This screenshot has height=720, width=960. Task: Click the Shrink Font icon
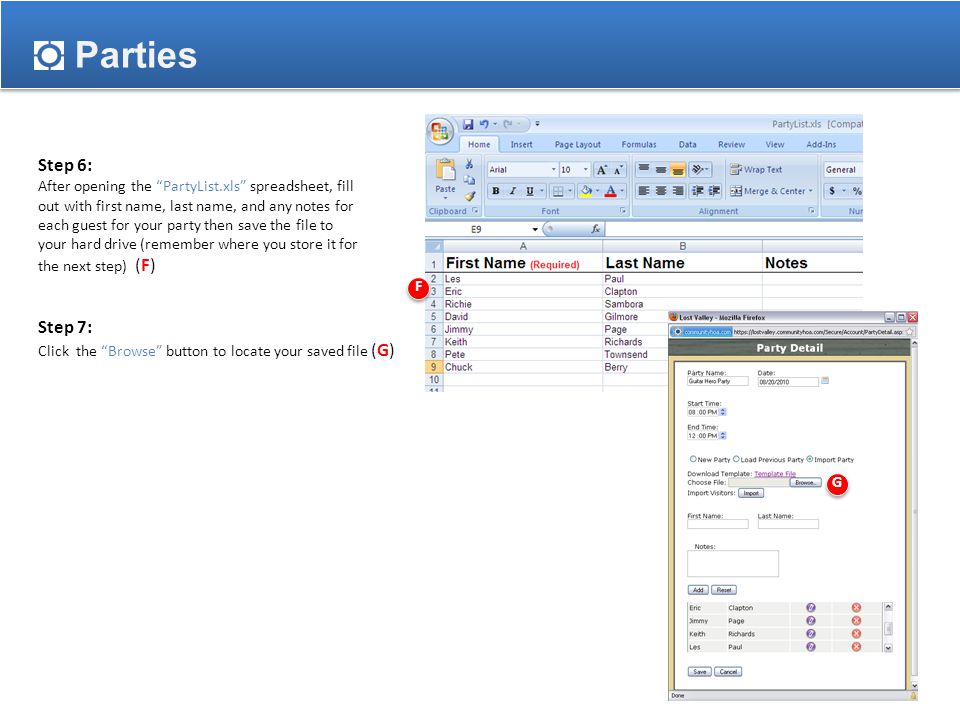pos(618,170)
